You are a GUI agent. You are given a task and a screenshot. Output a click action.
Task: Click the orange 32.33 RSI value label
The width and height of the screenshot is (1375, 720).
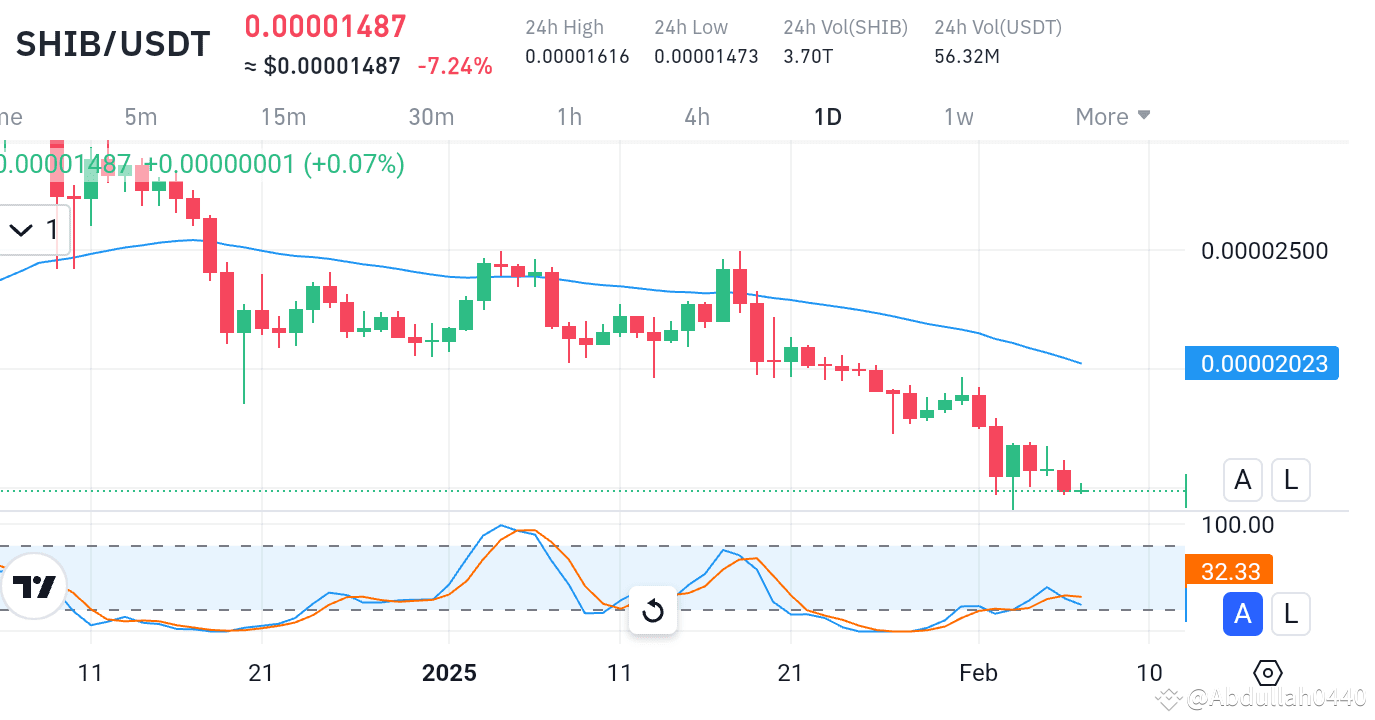tap(1229, 571)
